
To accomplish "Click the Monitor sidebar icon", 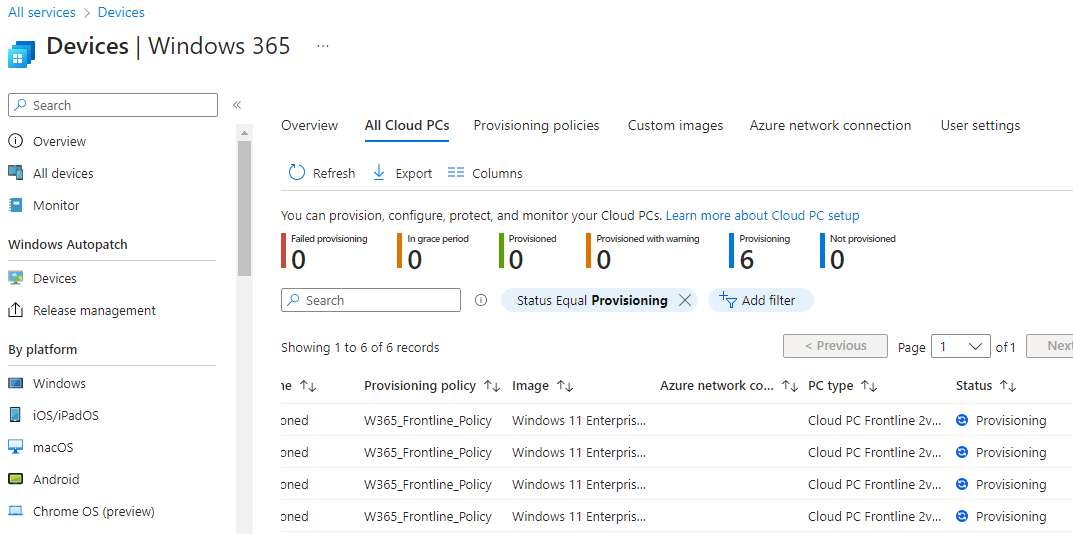I will 15,205.
